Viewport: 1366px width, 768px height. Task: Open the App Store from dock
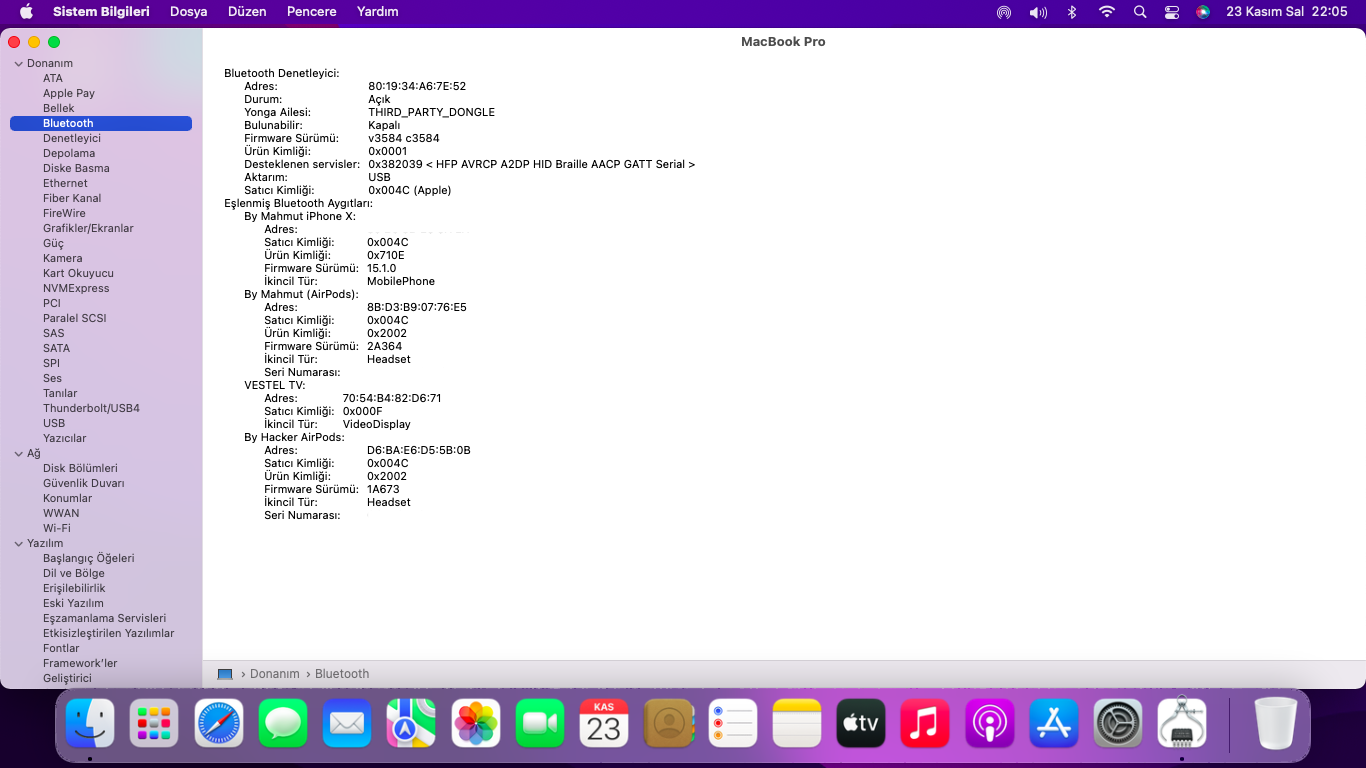click(1054, 722)
